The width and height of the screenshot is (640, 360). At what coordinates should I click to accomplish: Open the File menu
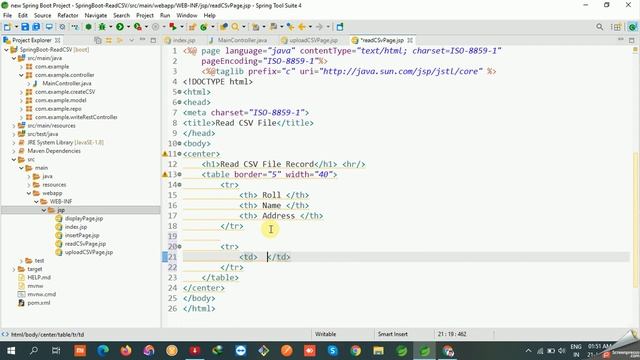pos(7,15)
